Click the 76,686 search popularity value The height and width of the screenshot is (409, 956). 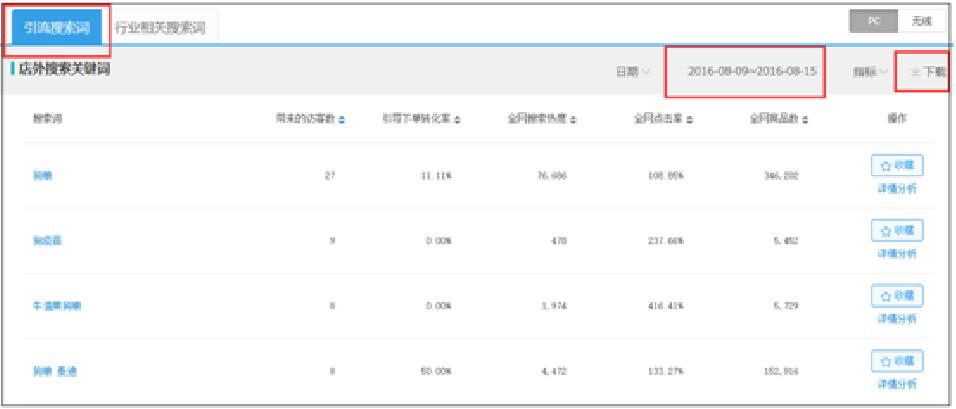[552, 176]
